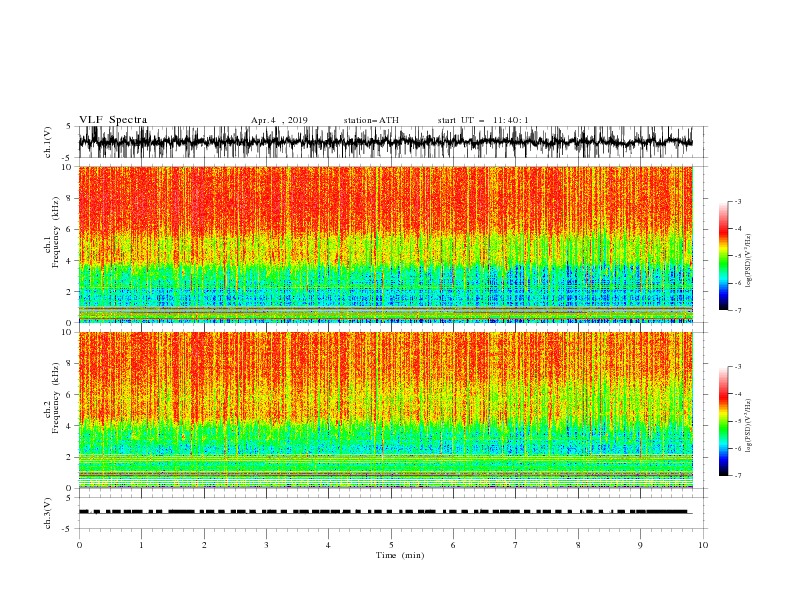The height and width of the screenshot is (612, 792).
Task: Click the time axis tick label "5"
Action: (x=390, y=545)
